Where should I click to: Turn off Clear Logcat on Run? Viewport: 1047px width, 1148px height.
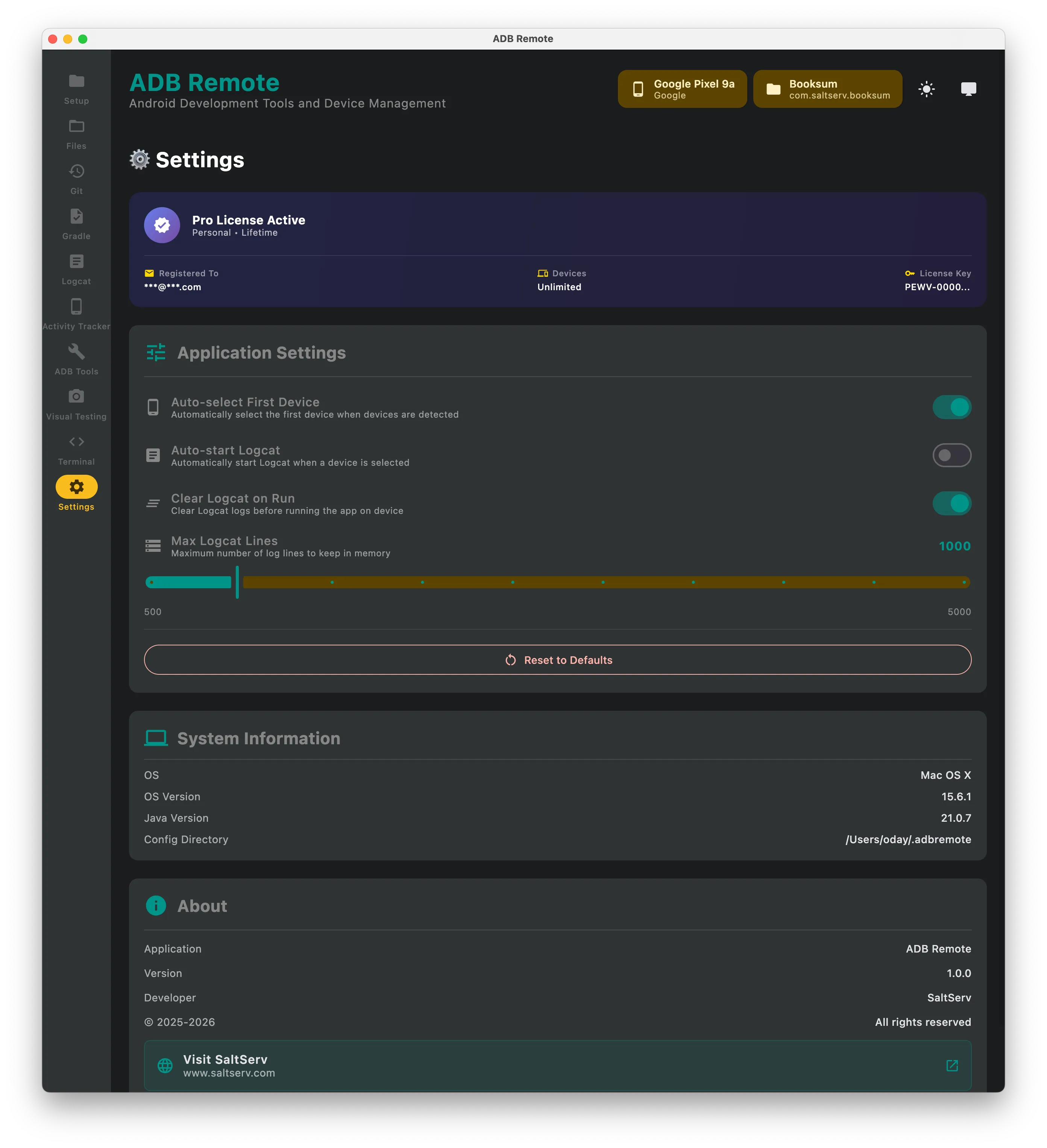(951, 503)
